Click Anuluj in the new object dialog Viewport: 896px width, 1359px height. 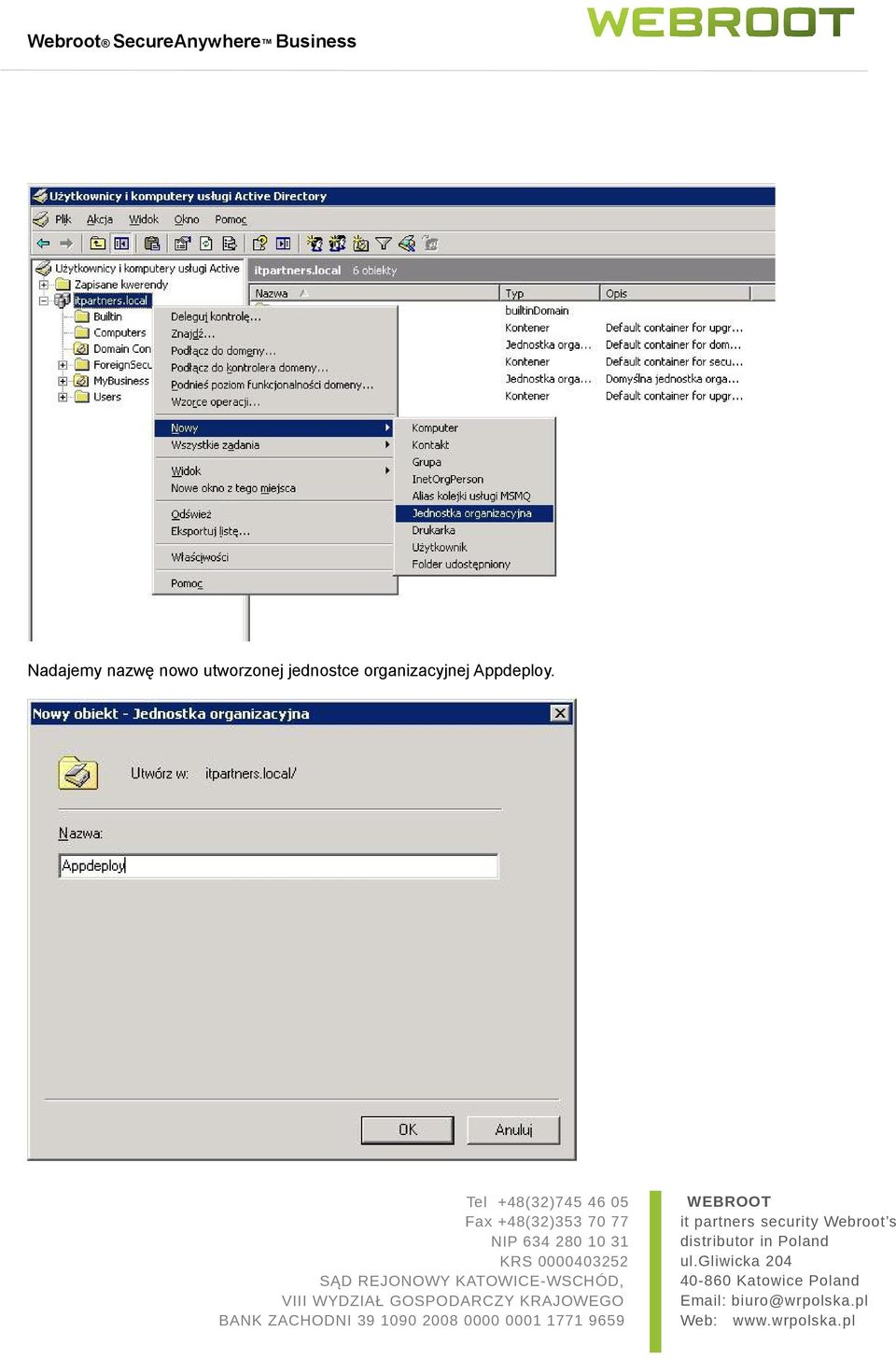point(513,1129)
